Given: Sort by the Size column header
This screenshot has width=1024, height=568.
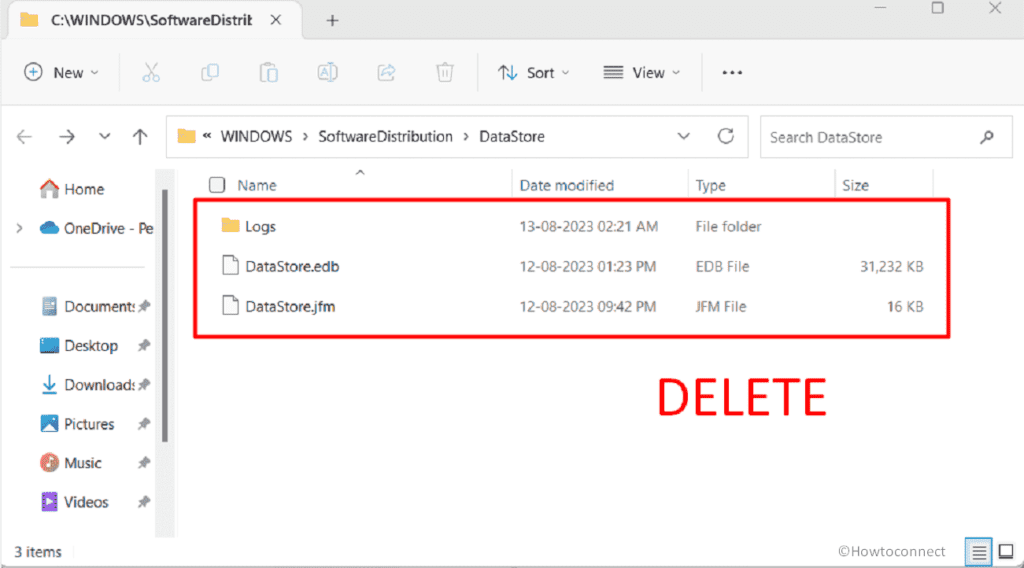Looking at the screenshot, I should click(x=855, y=185).
